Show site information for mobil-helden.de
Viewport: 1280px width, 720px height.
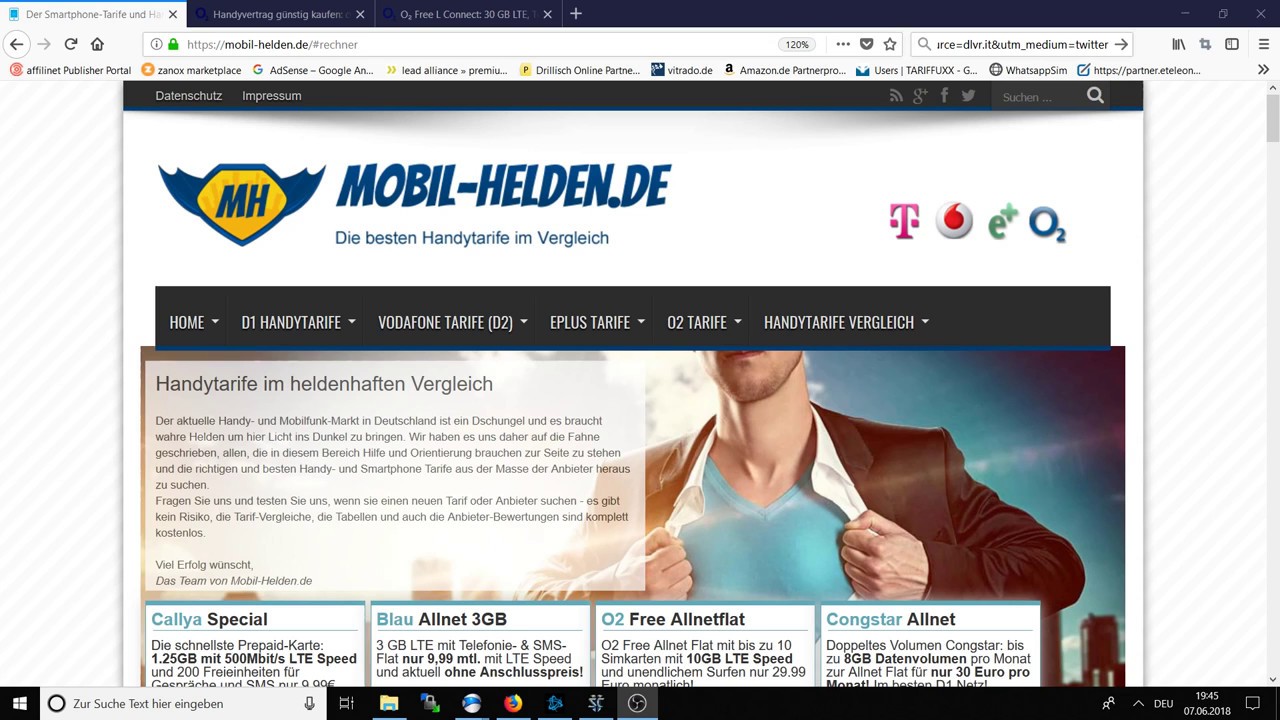click(x=155, y=44)
